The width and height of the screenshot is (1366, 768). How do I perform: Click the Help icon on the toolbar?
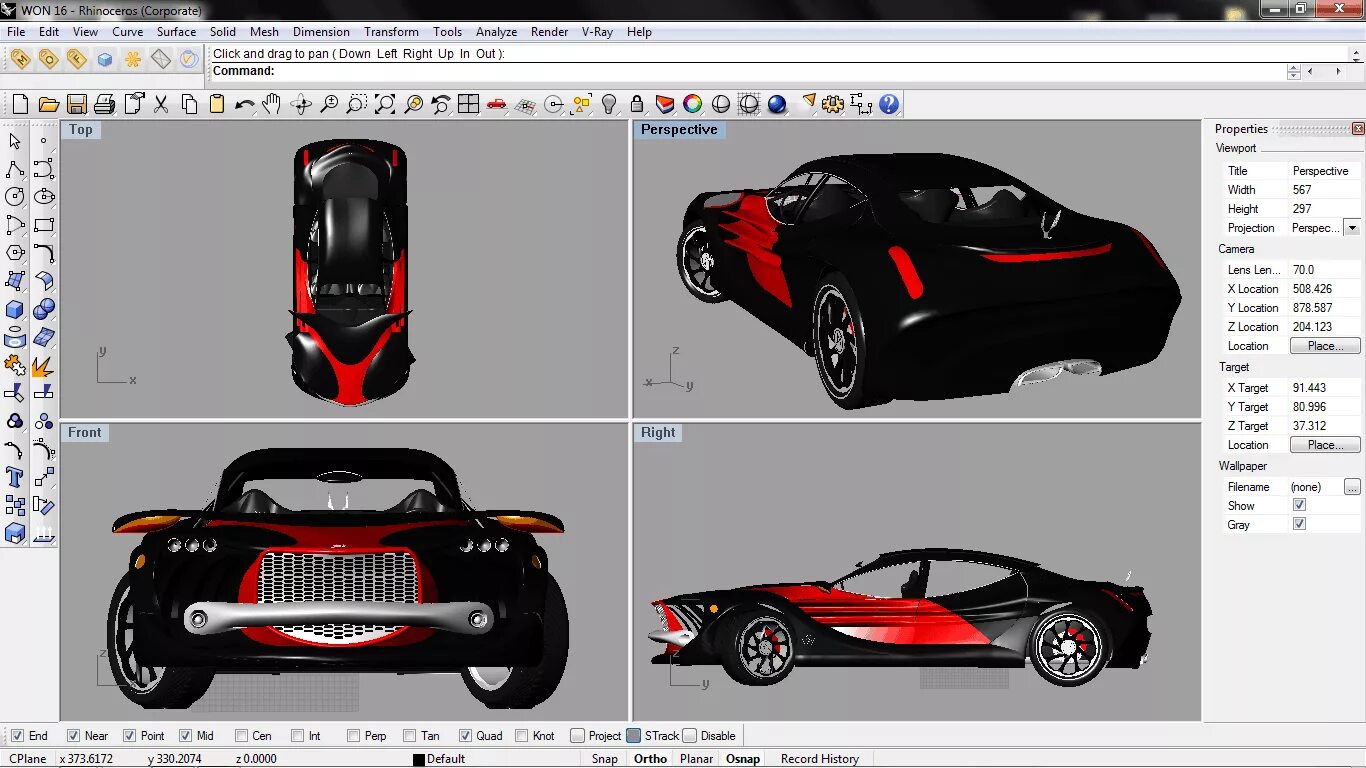(x=889, y=103)
